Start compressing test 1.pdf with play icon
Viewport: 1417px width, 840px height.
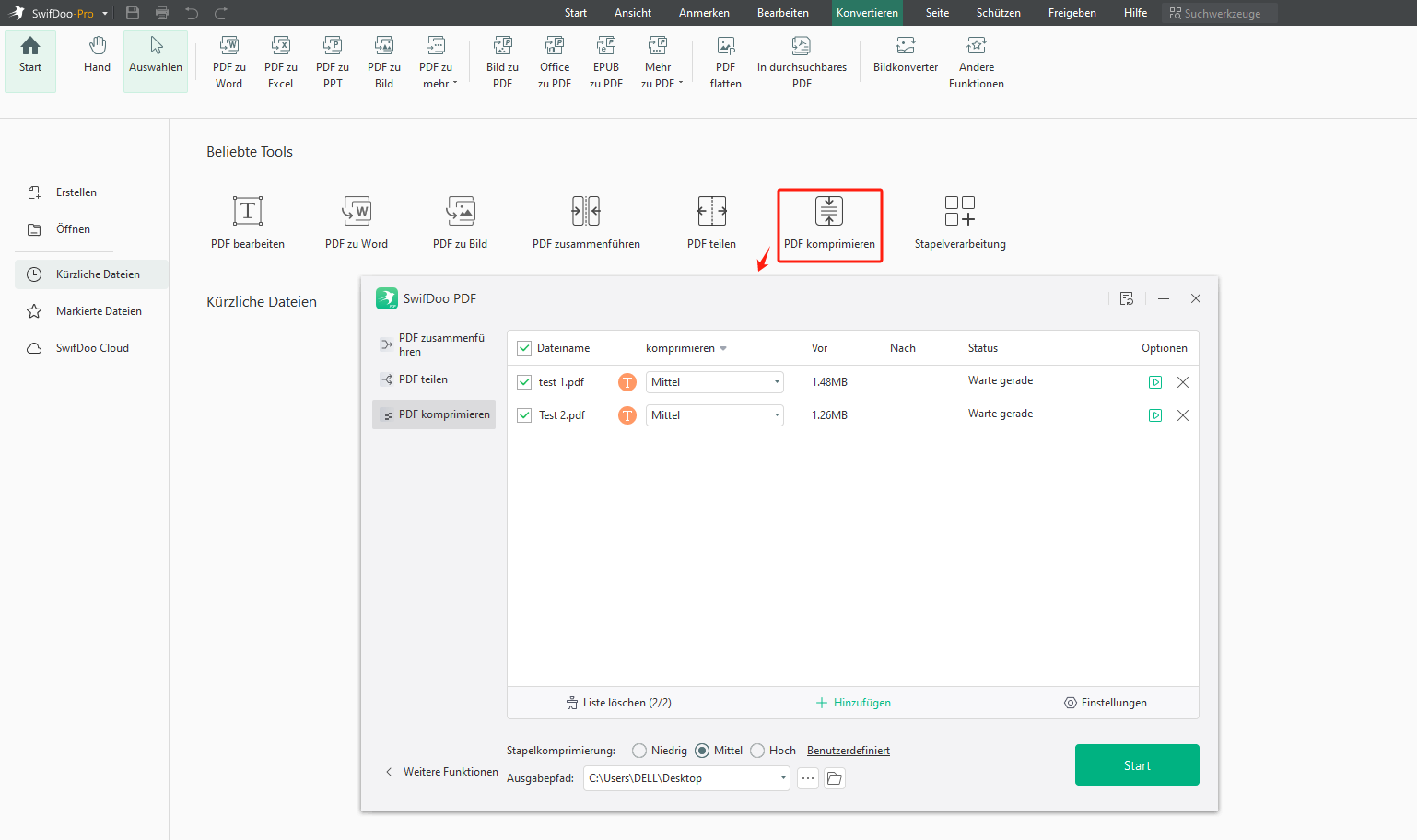click(1155, 382)
